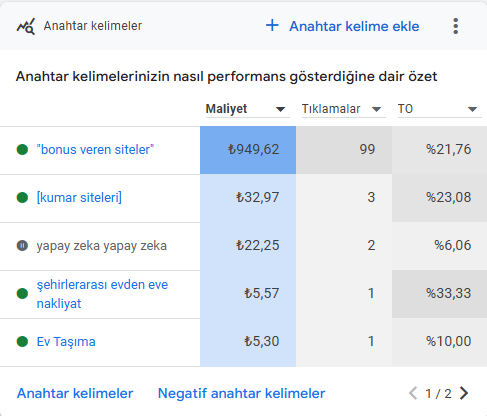Click paused status icon for yapay zeka

click(x=22, y=246)
